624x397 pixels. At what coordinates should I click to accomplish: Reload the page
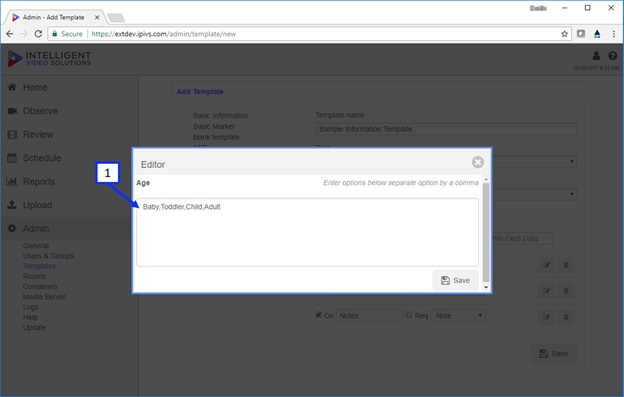38,34
